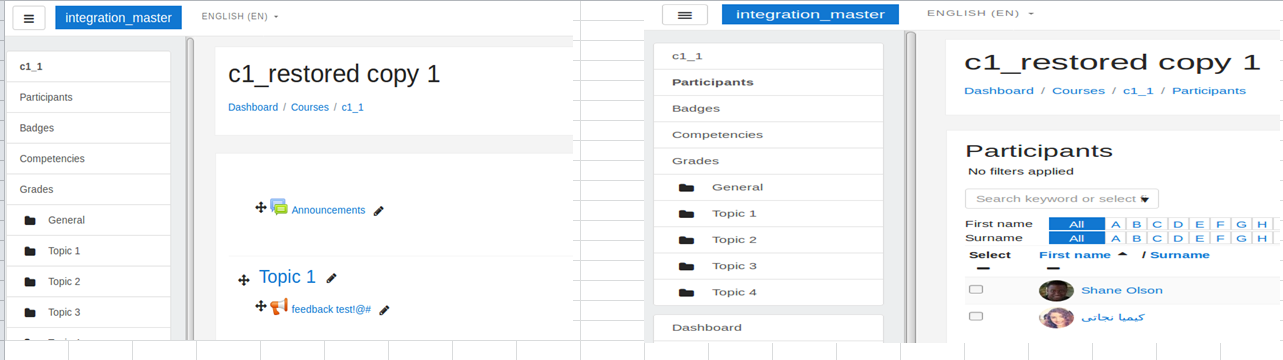1283x360 pixels.
Task: Click the move handle beside Announcements
Action: (x=261, y=207)
